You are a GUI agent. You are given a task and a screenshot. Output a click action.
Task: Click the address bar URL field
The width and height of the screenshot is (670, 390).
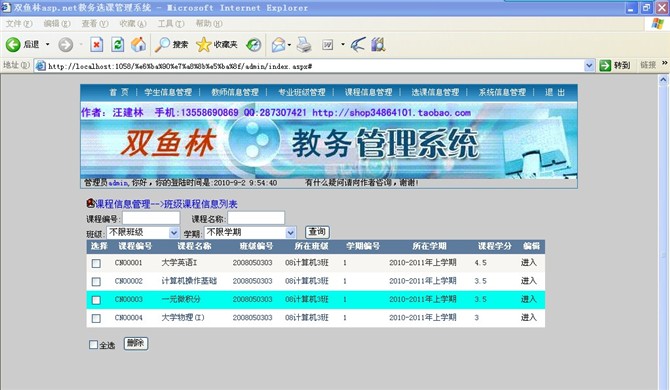[x=315, y=66]
